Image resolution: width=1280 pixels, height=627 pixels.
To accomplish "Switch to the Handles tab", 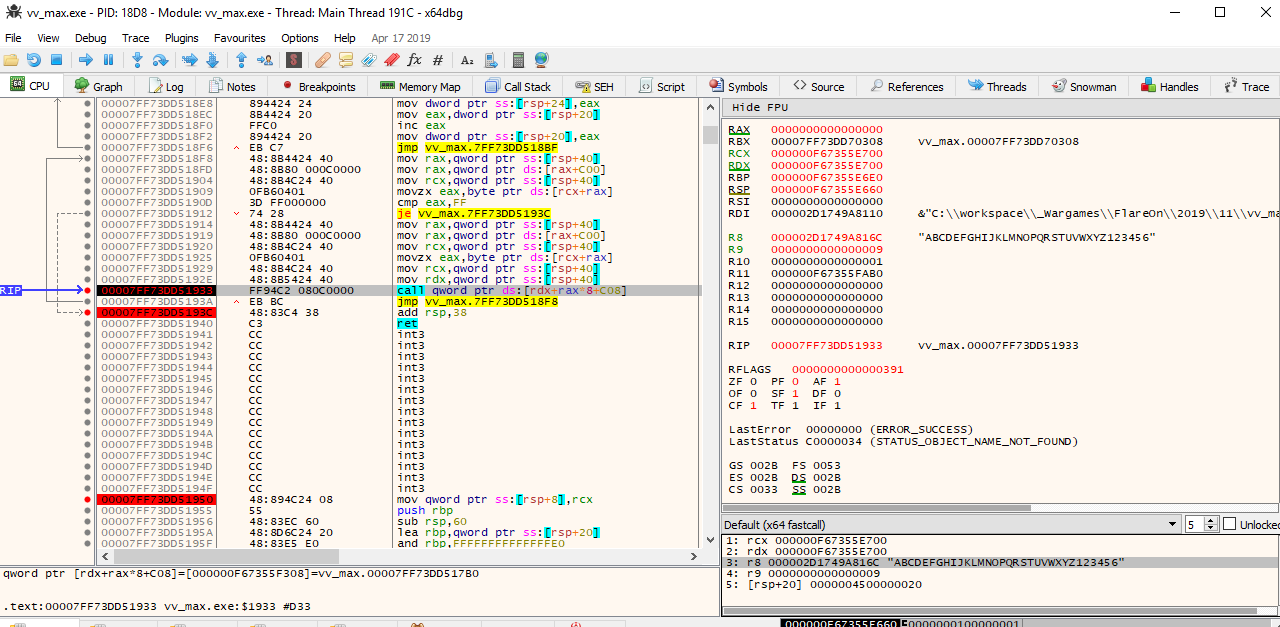I will coord(1169,87).
